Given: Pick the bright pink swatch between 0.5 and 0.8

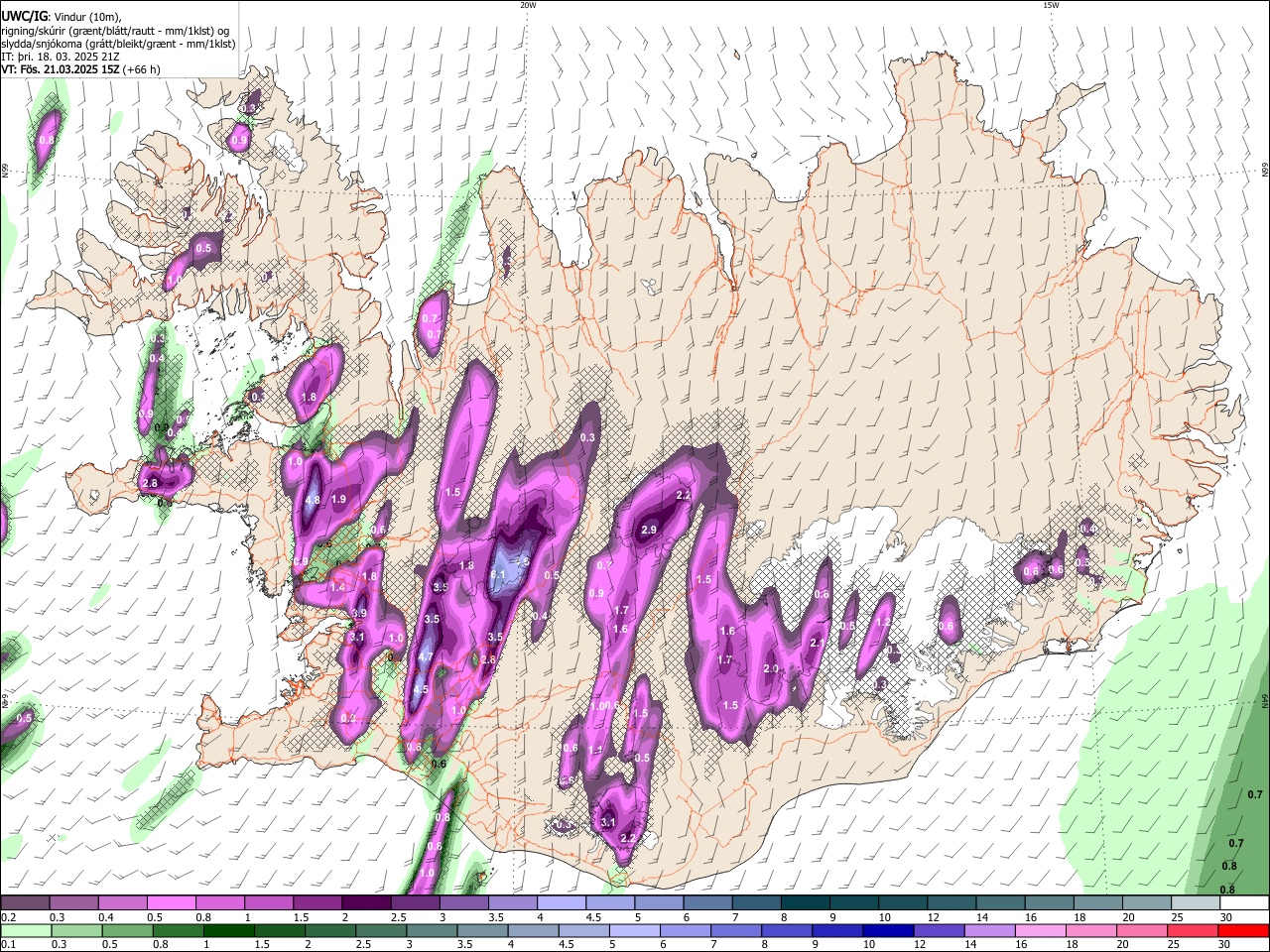Looking at the screenshot, I should point(171,903).
